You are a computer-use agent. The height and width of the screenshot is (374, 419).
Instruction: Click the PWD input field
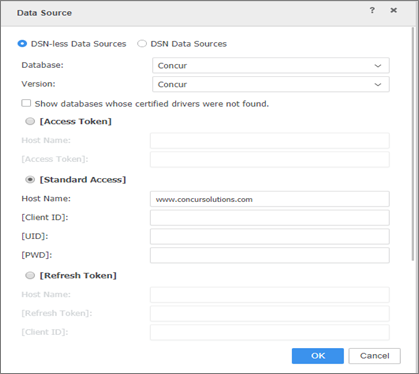coord(270,255)
